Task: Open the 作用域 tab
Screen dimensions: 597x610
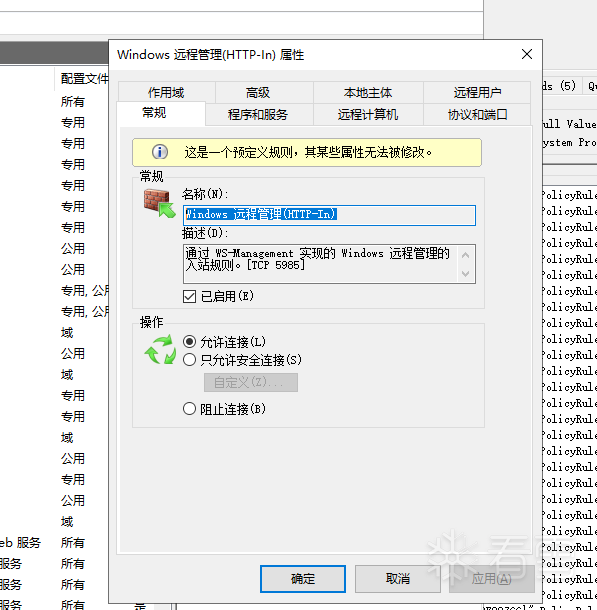Action: tap(166, 93)
